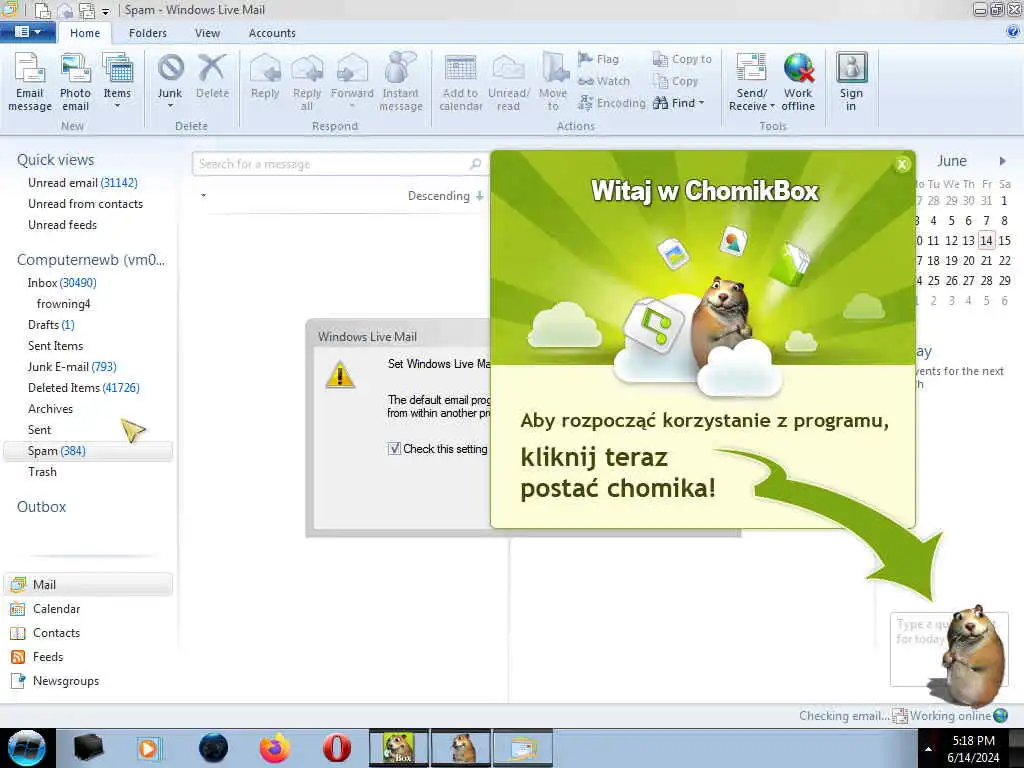Image resolution: width=1024 pixels, height=768 pixels.
Task: Open Unread feeds view
Action: (62, 225)
